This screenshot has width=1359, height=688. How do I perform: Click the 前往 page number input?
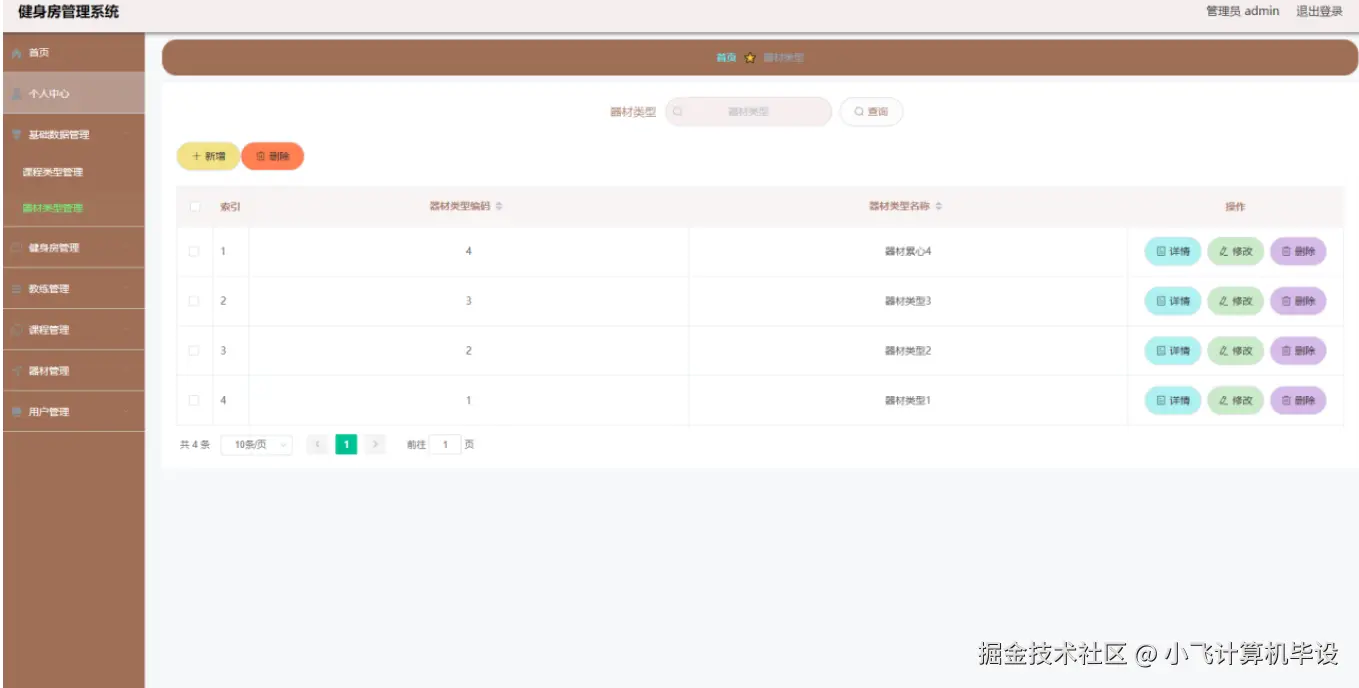pyautogui.click(x=445, y=445)
